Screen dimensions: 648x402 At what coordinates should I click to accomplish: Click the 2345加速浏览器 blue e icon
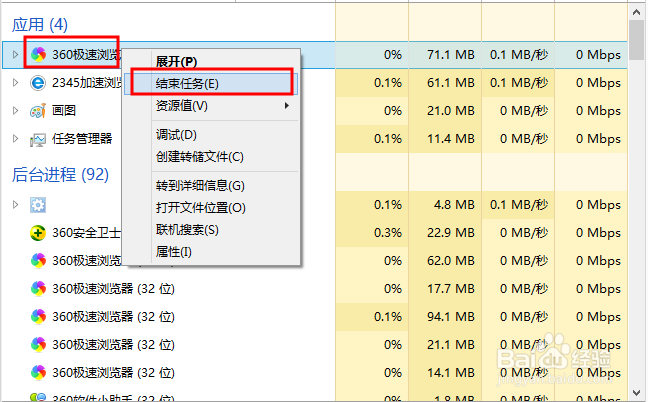38,83
